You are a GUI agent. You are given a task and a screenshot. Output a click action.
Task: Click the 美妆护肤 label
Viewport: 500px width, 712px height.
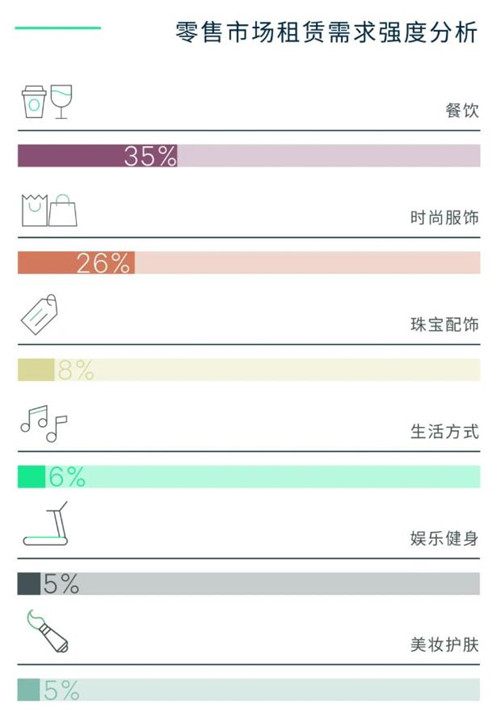click(x=445, y=645)
